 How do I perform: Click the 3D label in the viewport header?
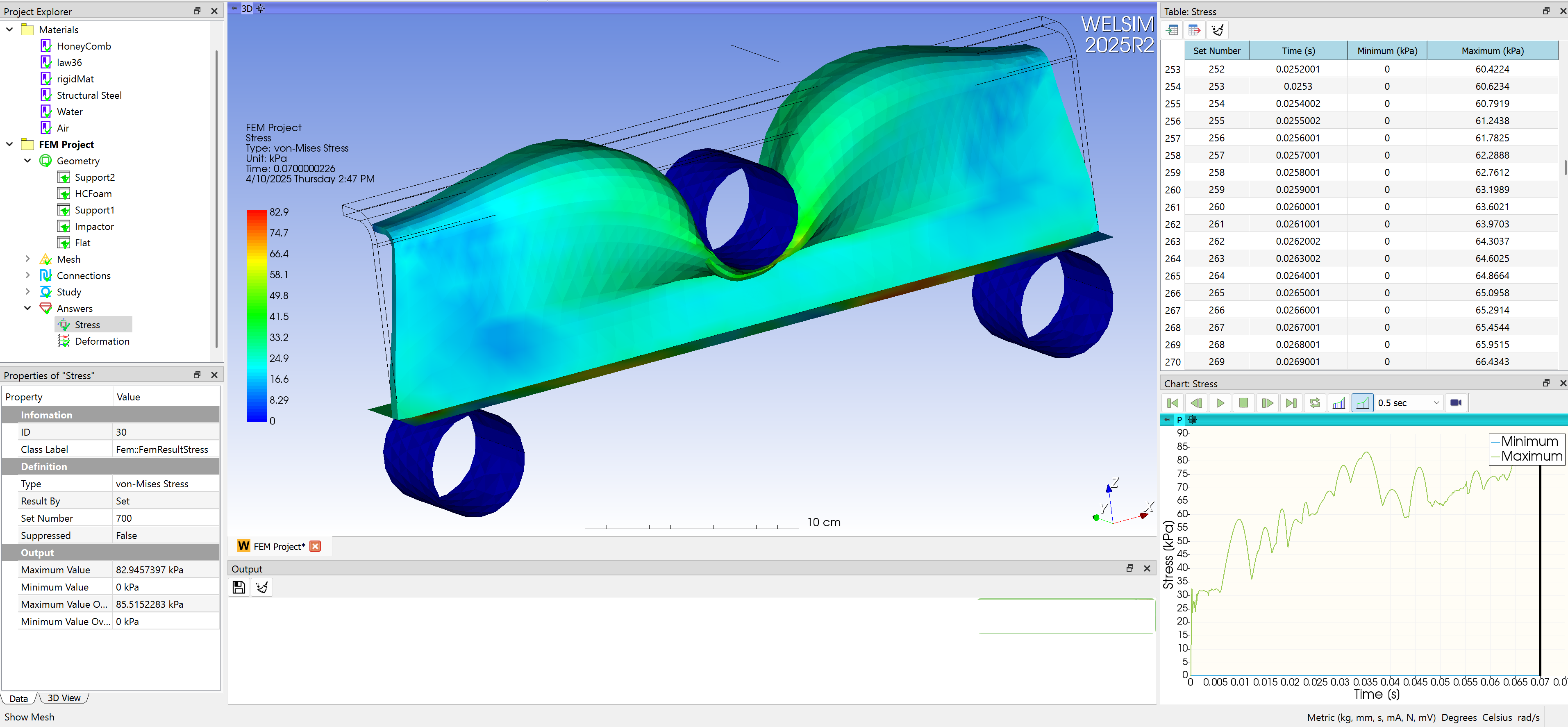(x=247, y=9)
